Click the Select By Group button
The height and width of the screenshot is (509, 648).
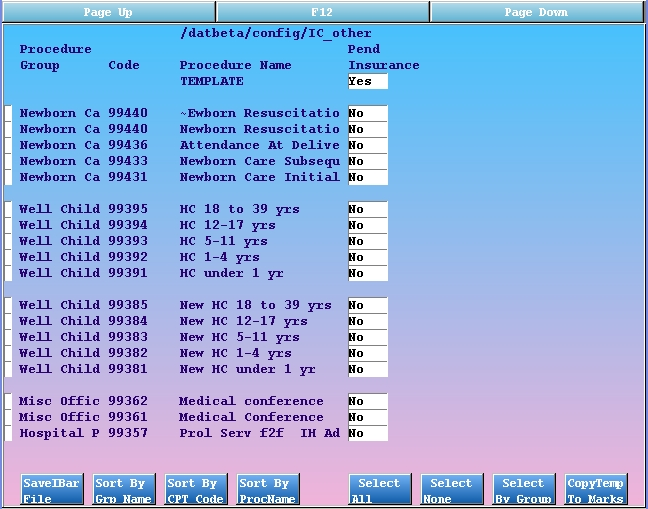click(524, 490)
